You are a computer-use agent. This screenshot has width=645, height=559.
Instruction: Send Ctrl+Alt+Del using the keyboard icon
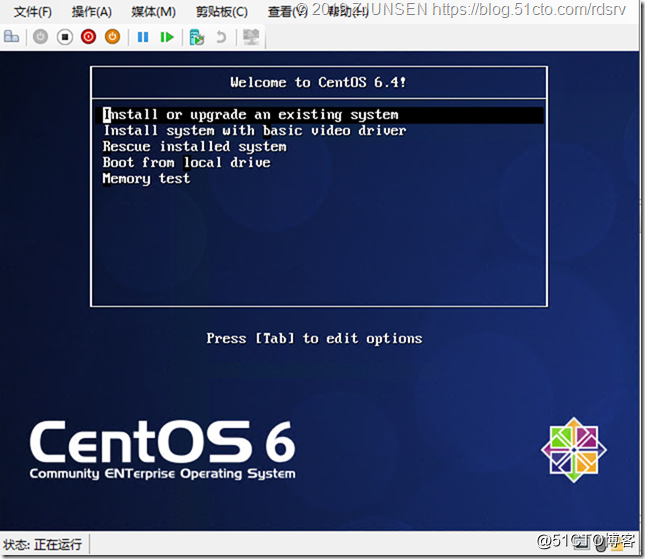tap(11, 37)
